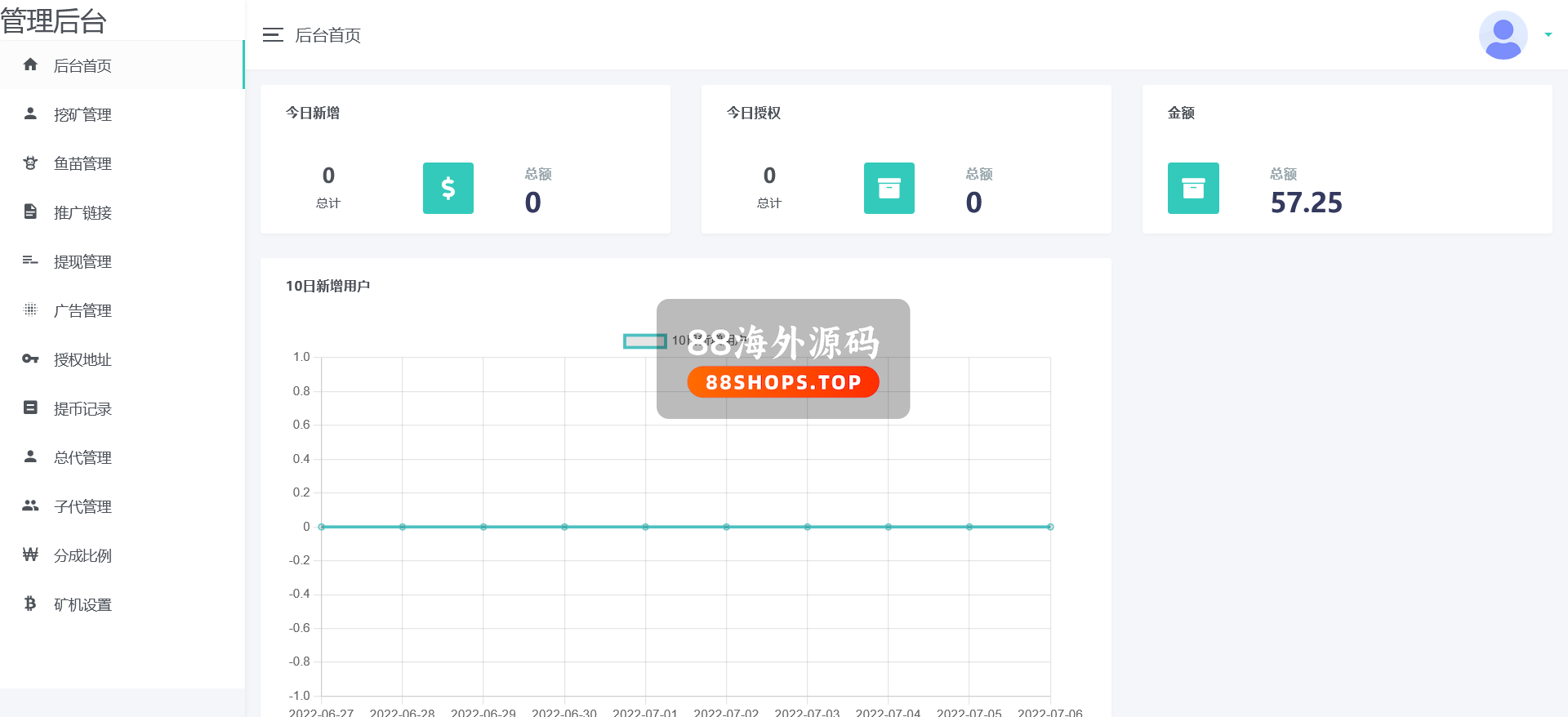This screenshot has height=717, width=1568.
Task: Click the document icon for 推广链接
Action: pyautogui.click(x=30, y=212)
